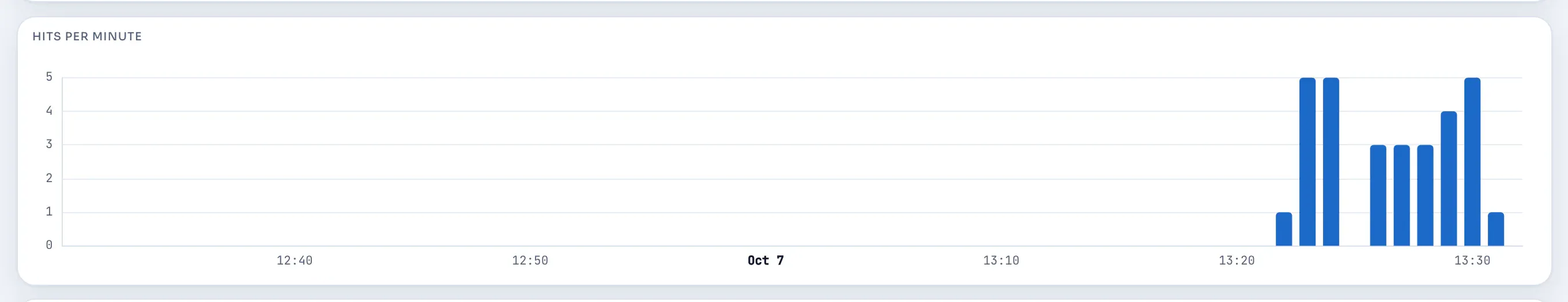Select the bold Oct 7 date label
This screenshot has height=302, width=1568.
(766, 261)
